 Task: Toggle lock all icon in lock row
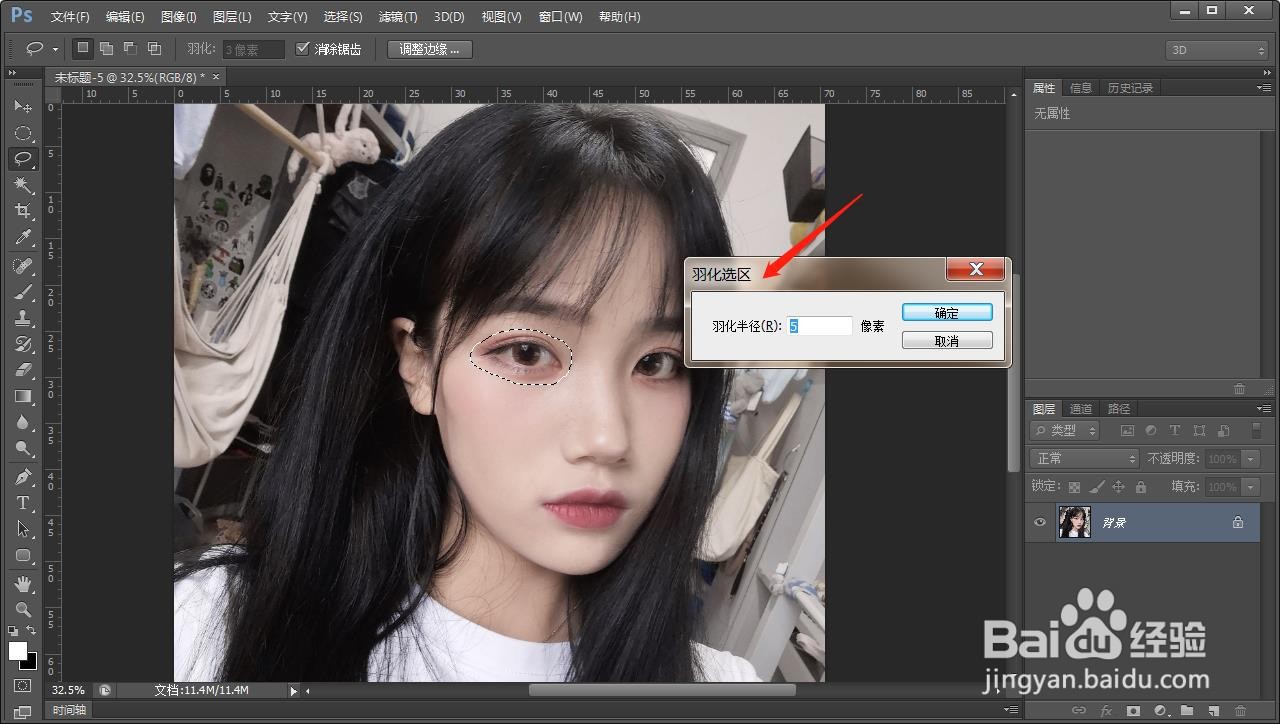(x=1139, y=487)
